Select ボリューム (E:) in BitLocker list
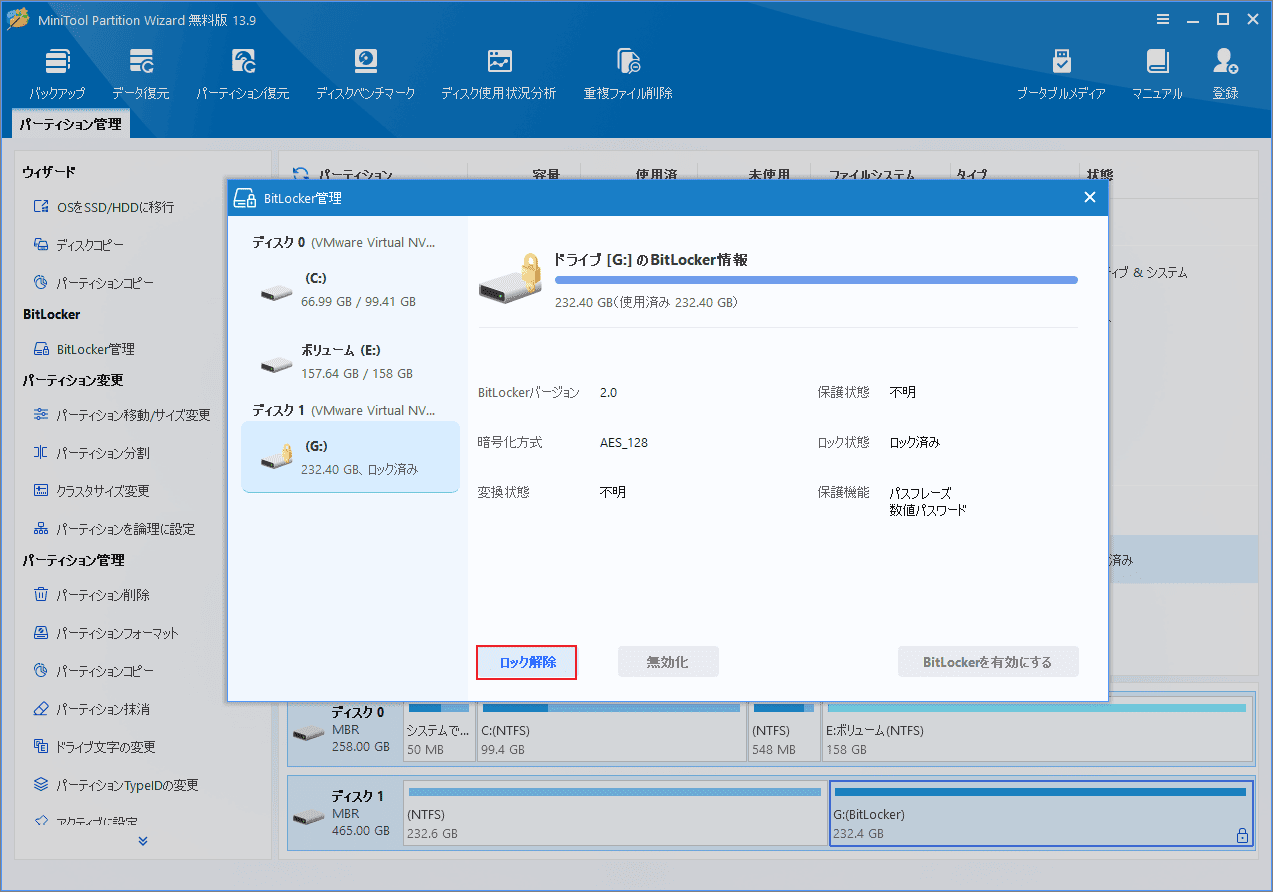Screen dimensions: 1273x892 tap(350, 362)
